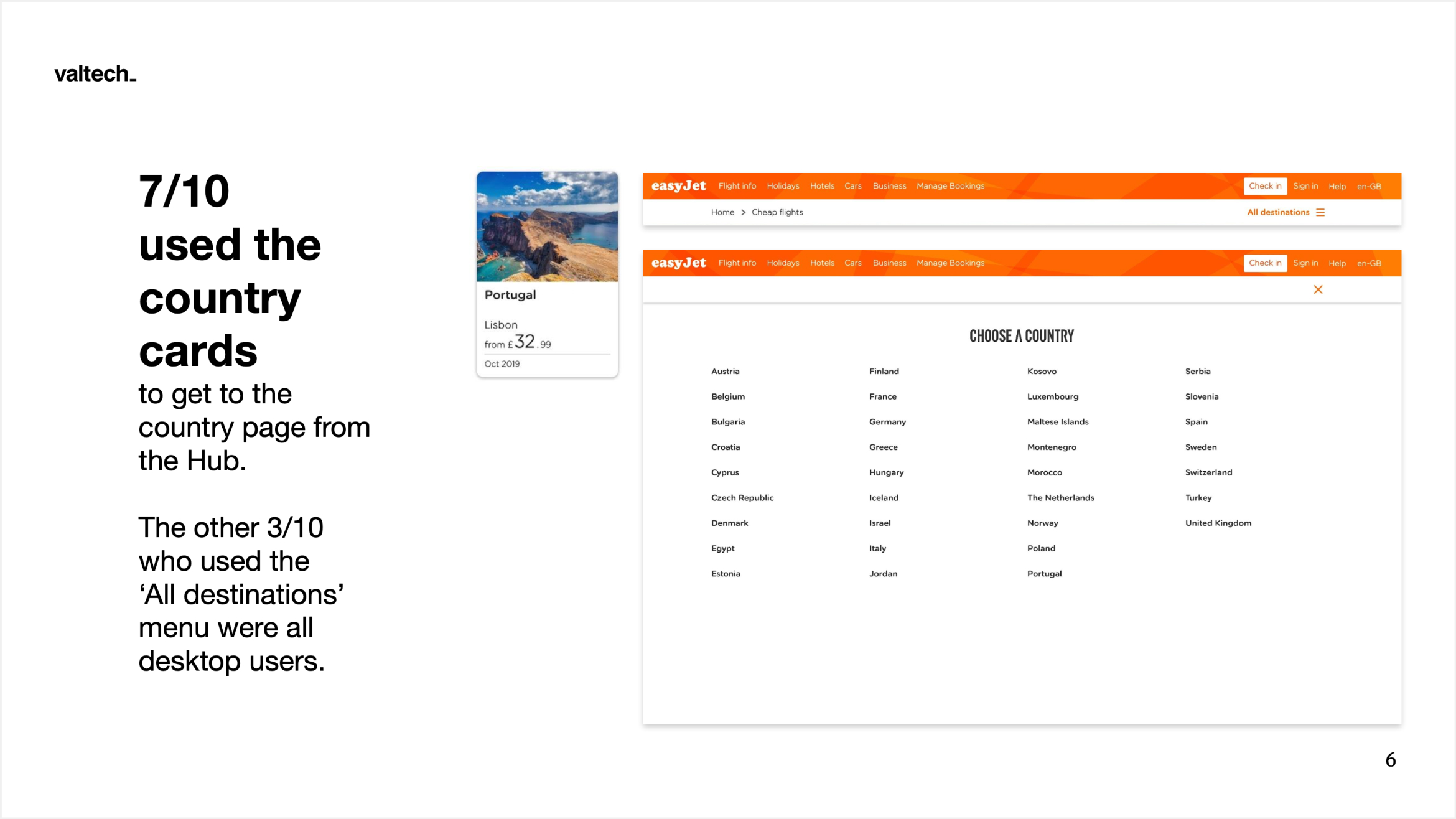This screenshot has height=819, width=1456.
Task: Select Portugal link in country list
Action: [x=1044, y=574]
